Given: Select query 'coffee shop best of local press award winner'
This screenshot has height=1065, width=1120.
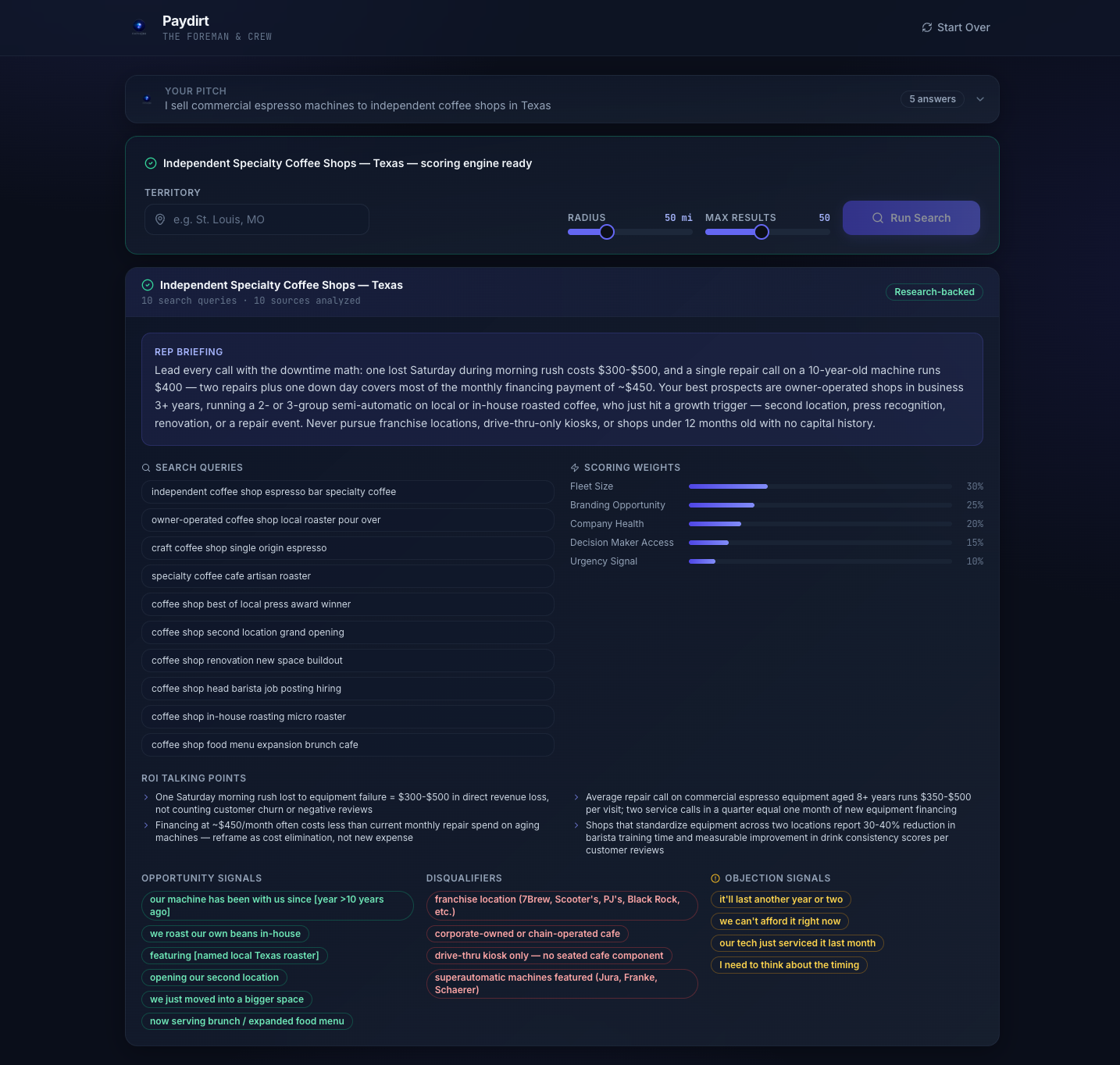Looking at the screenshot, I should pos(348,604).
